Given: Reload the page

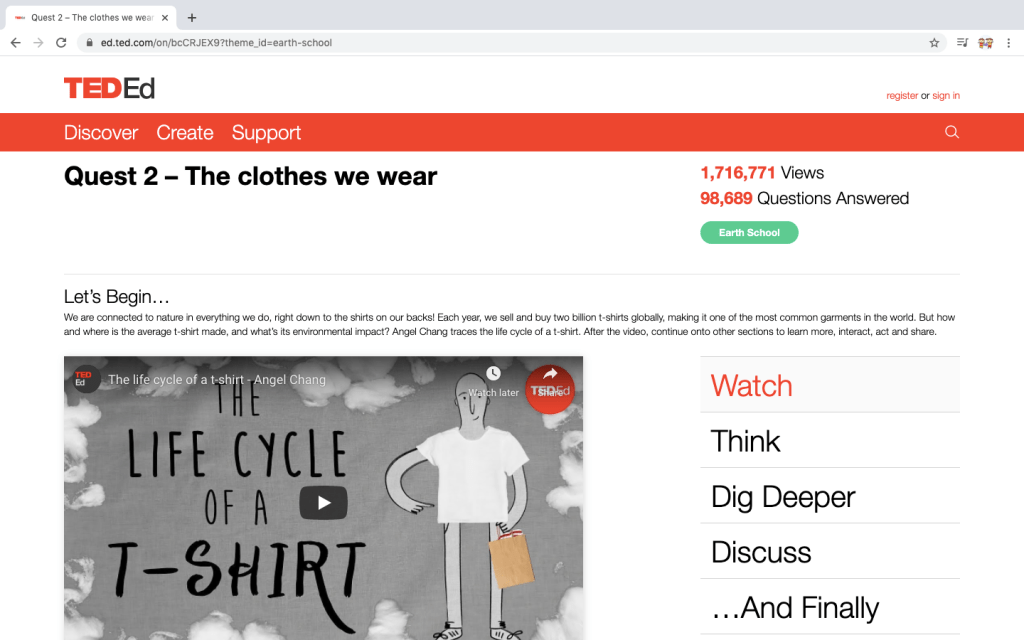Looking at the screenshot, I should pos(61,43).
